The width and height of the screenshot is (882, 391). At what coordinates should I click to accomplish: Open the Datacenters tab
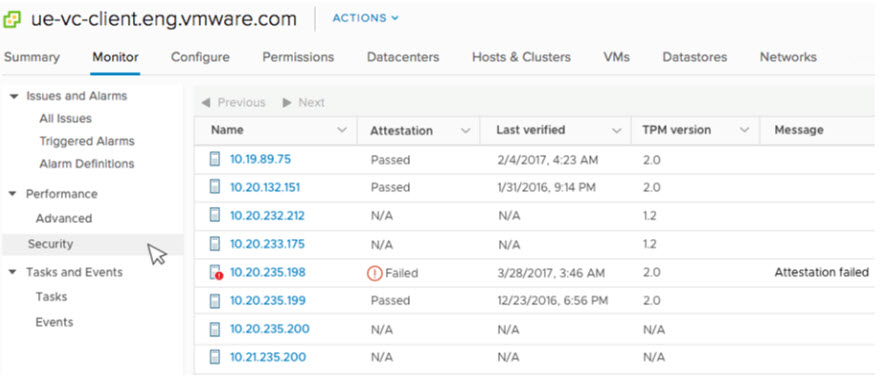tap(403, 57)
